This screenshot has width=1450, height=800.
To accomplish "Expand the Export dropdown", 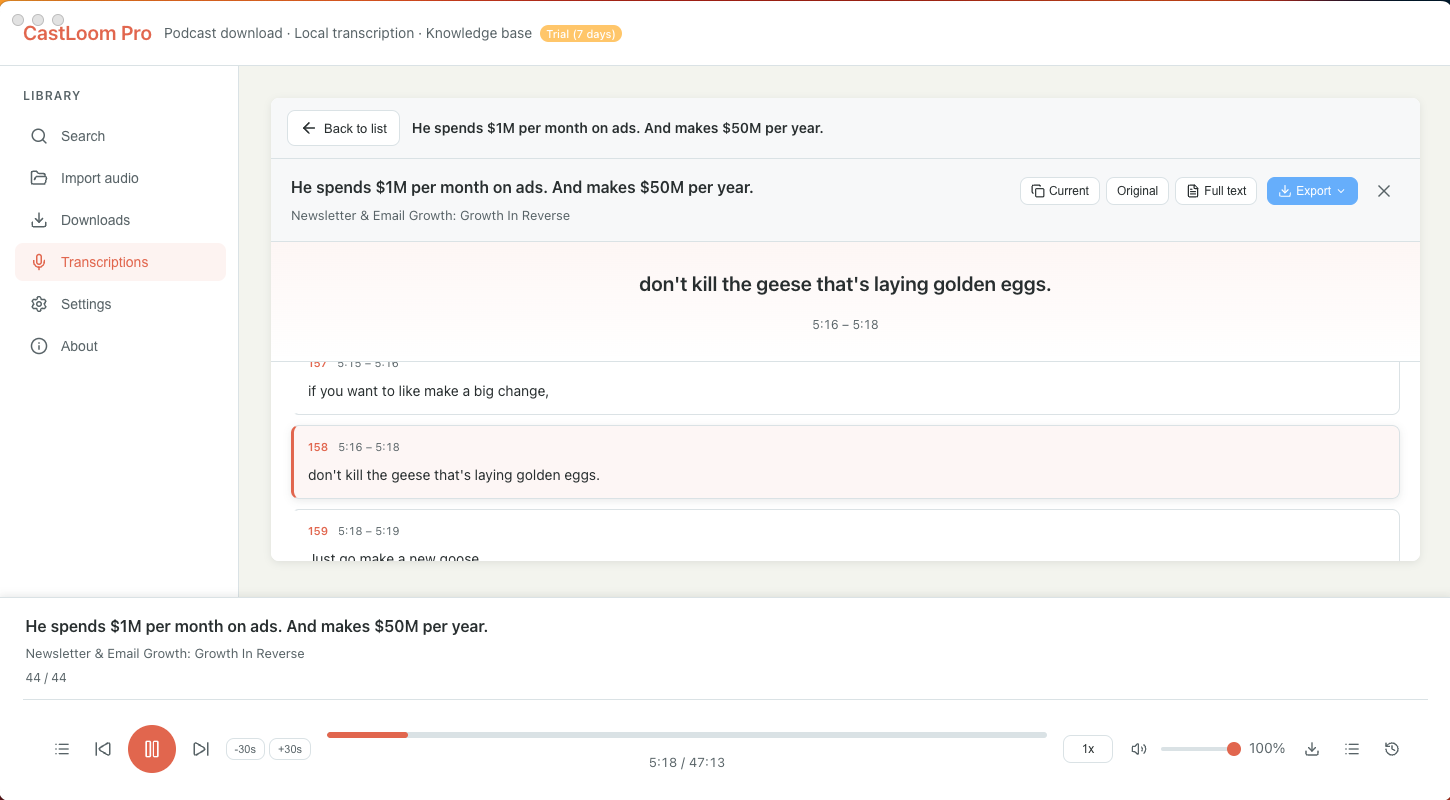I will (1312, 191).
